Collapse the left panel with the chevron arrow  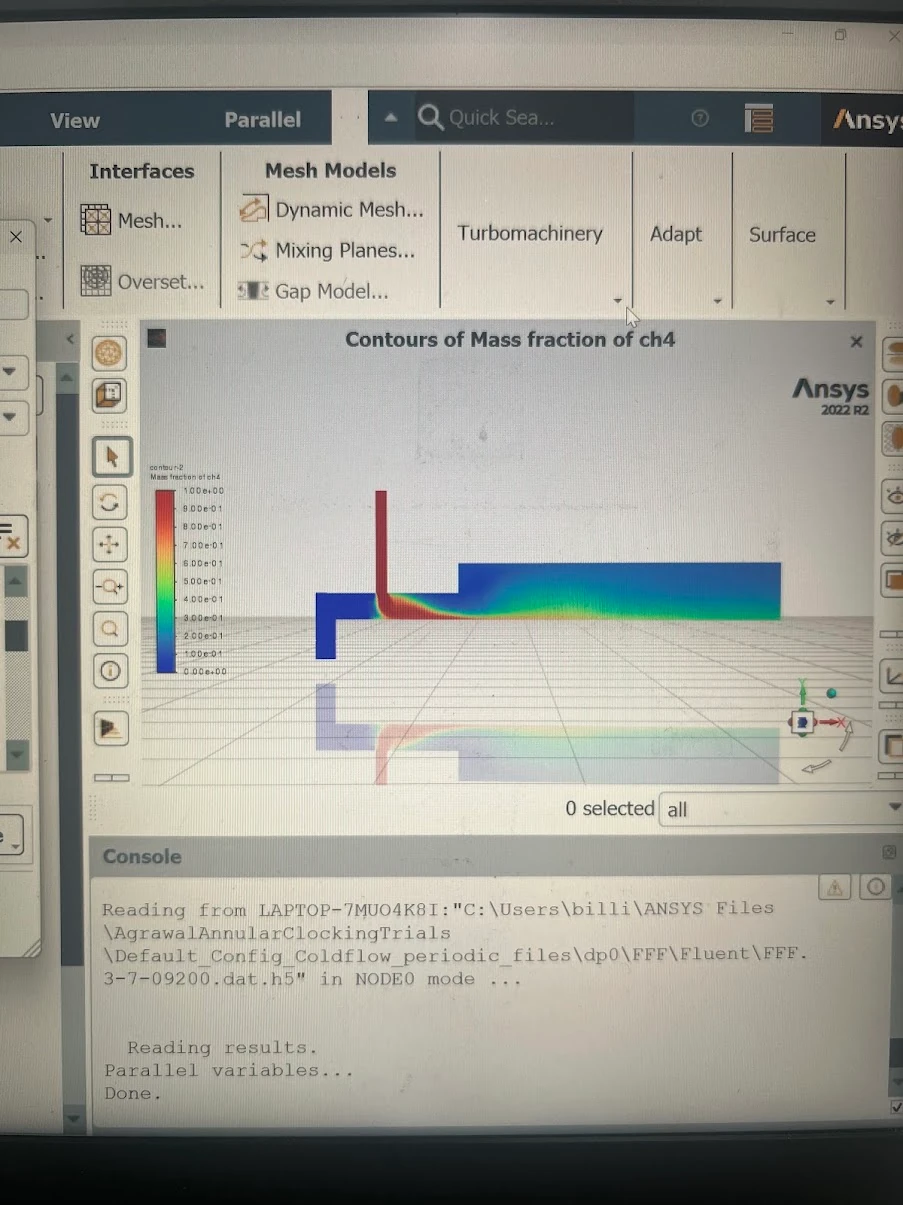point(70,340)
